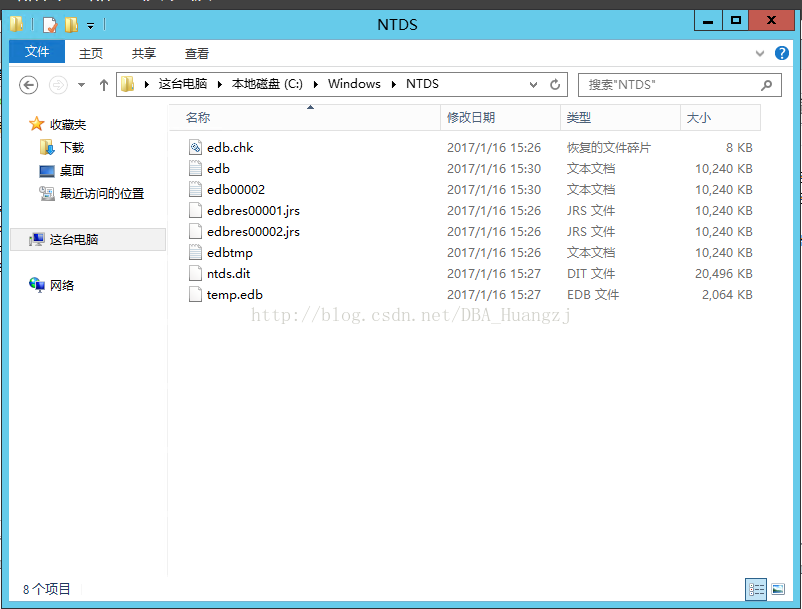Image resolution: width=802 pixels, height=609 pixels.
Task: Click the 20,496 KB size value
Action: coord(724,274)
